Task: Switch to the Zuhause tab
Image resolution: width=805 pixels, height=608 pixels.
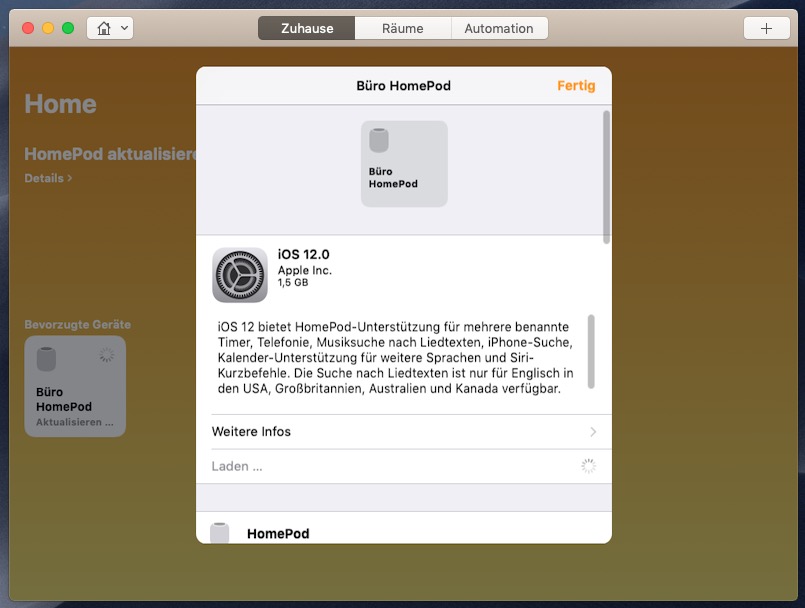Action: (307, 28)
